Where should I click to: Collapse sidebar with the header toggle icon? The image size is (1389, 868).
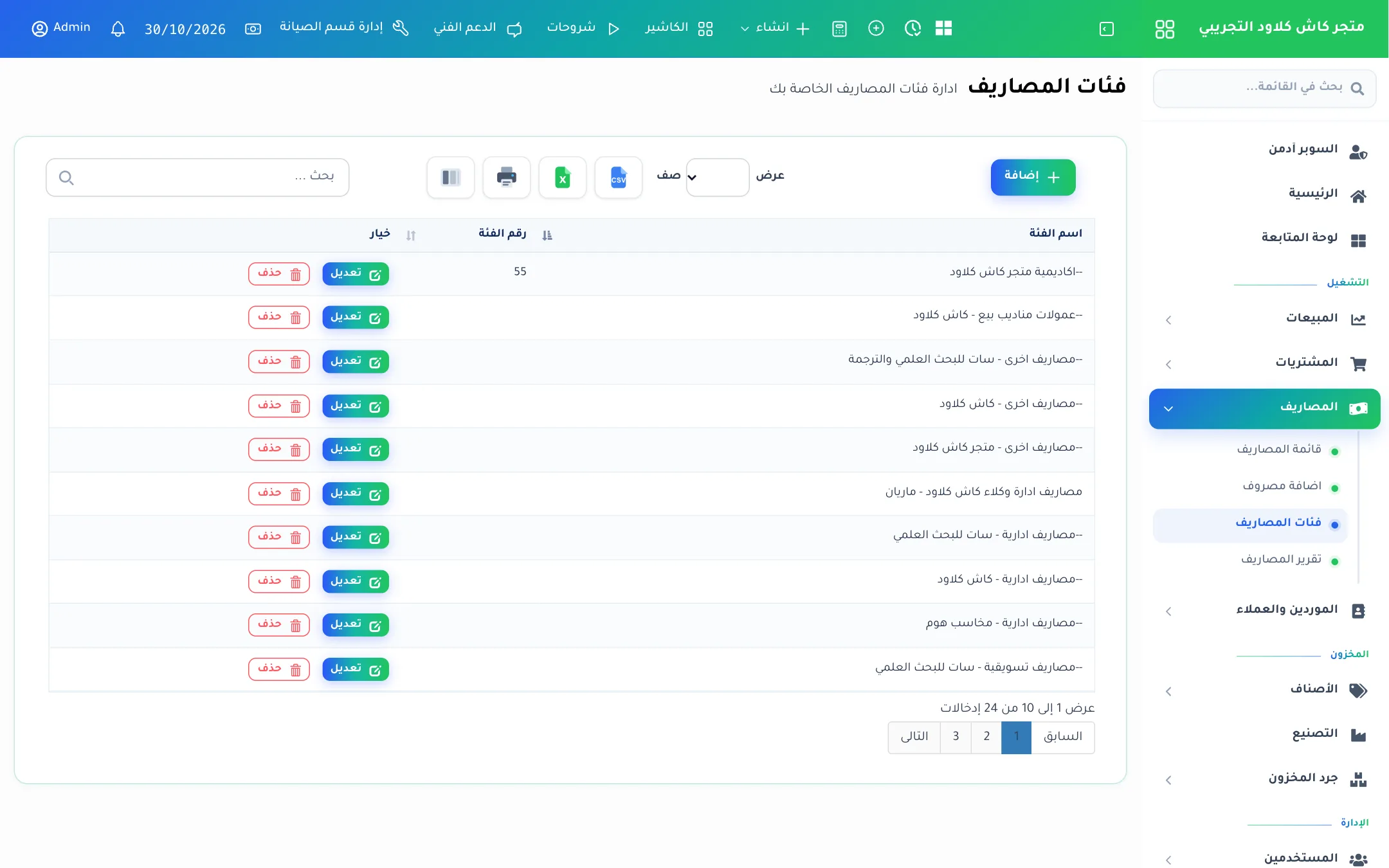pyautogui.click(x=1106, y=29)
